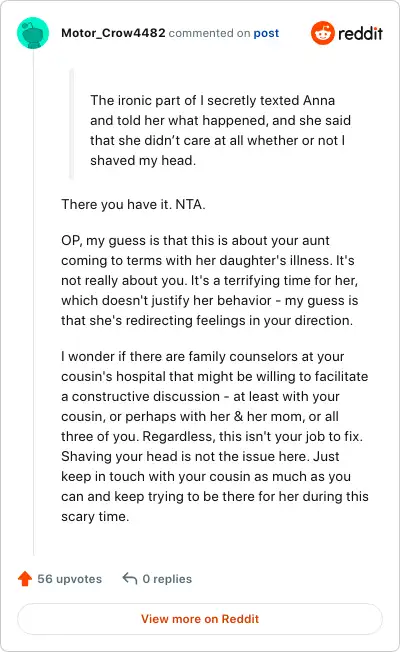Click the final "scary time." line

pyautogui.click(x=95, y=516)
